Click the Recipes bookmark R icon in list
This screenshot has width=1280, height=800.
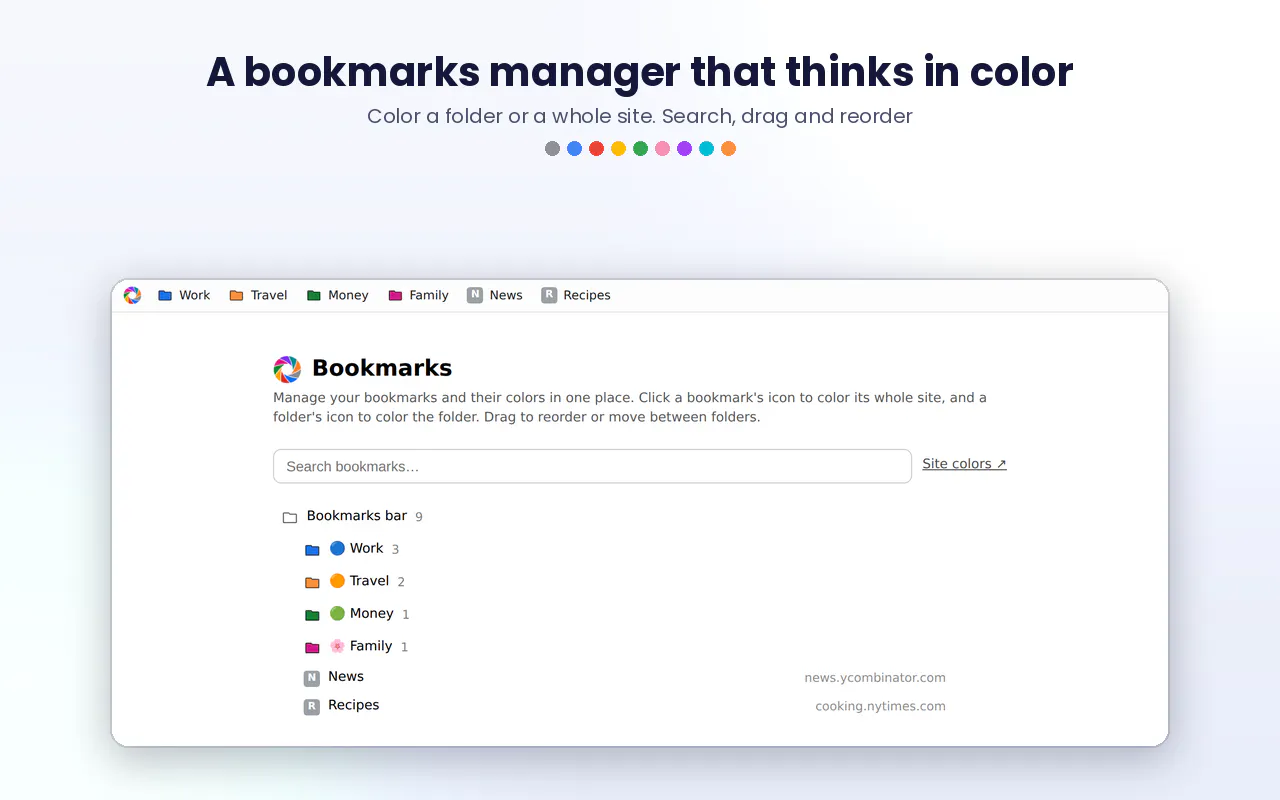[x=312, y=707]
